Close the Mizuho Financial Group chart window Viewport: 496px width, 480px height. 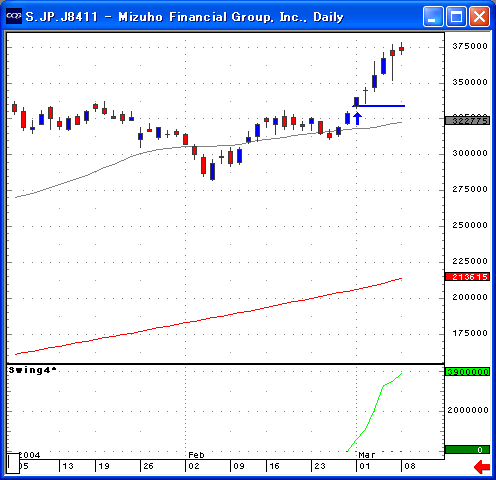pos(479,16)
